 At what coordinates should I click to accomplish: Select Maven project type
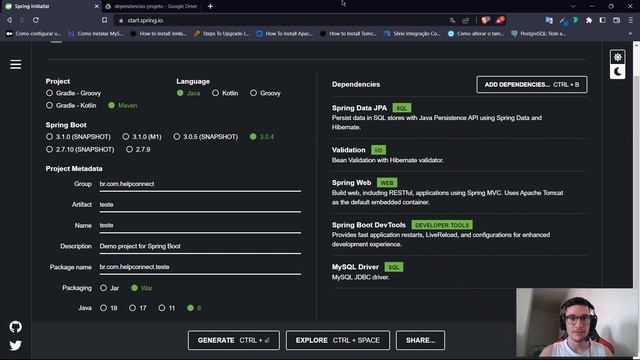click(122, 105)
